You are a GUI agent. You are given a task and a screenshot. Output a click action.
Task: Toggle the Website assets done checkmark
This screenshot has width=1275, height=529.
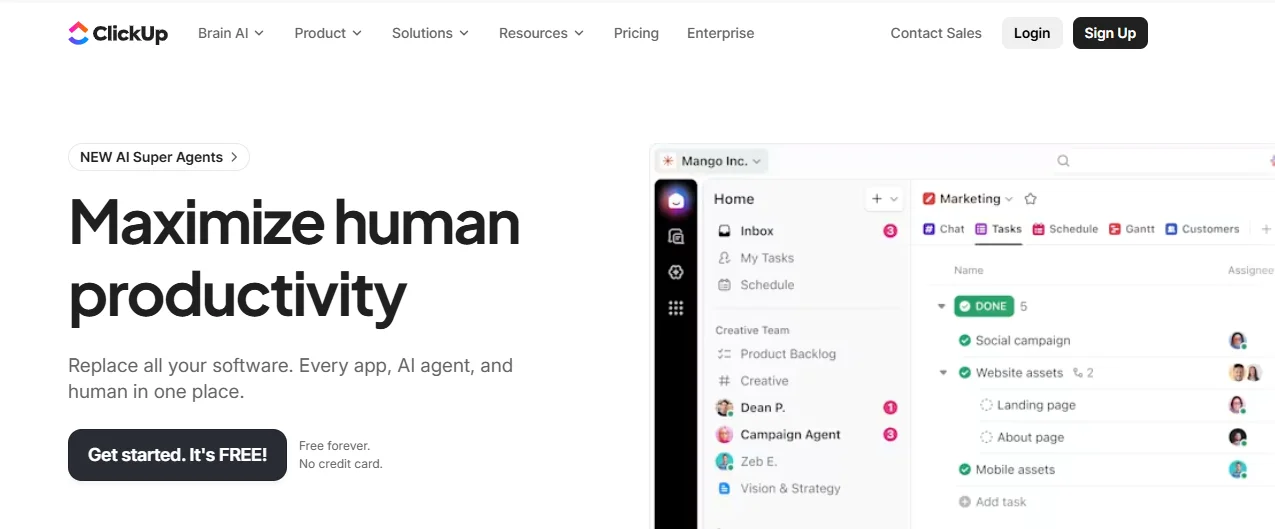(965, 373)
